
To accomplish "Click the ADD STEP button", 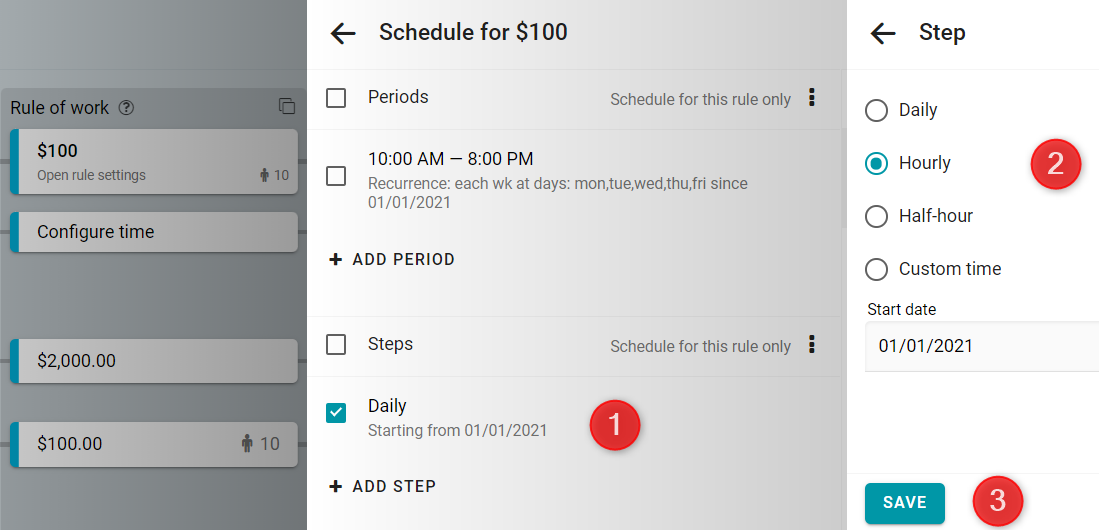I will (383, 486).
